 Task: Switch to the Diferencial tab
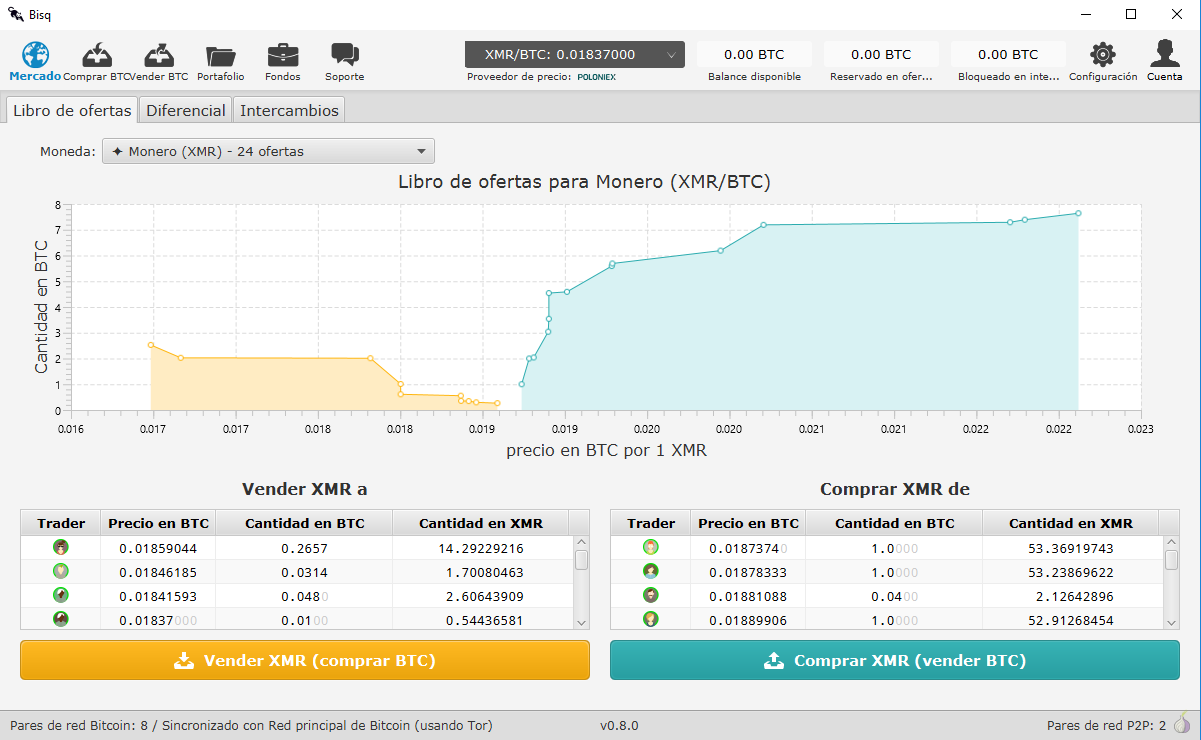(187, 110)
